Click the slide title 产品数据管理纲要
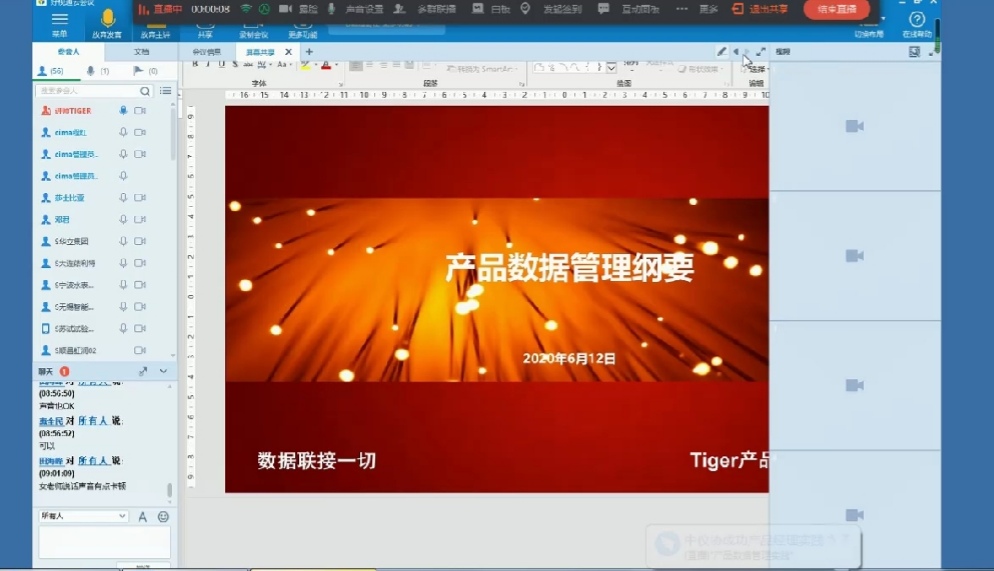This screenshot has height=571, width=994. (x=569, y=267)
